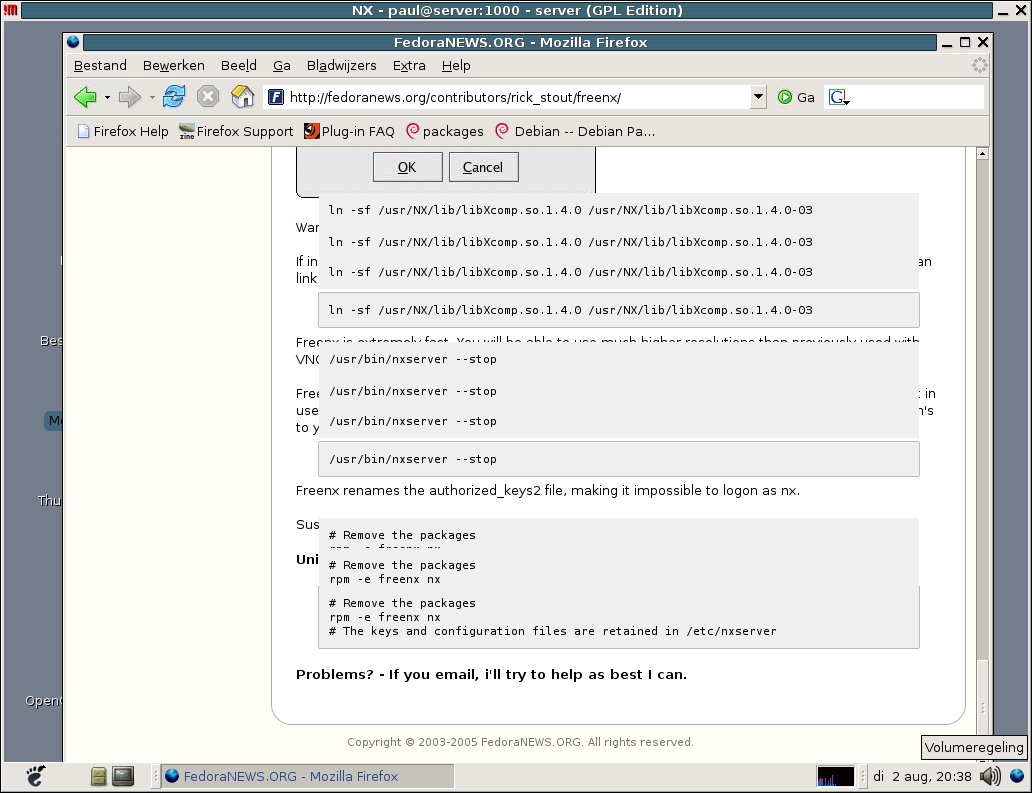The height and width of the screenshot is (793, 1032).
Task: Click the greyed Forward arrow
Action: [x=130, y=97]
